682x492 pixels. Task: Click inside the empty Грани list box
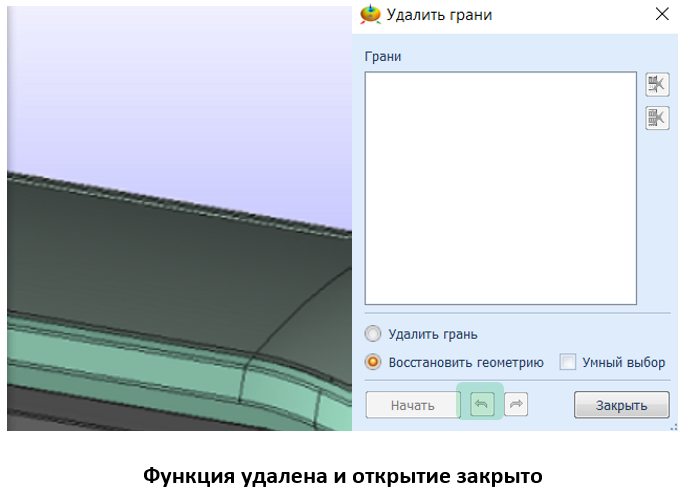(x=500, y=187)
